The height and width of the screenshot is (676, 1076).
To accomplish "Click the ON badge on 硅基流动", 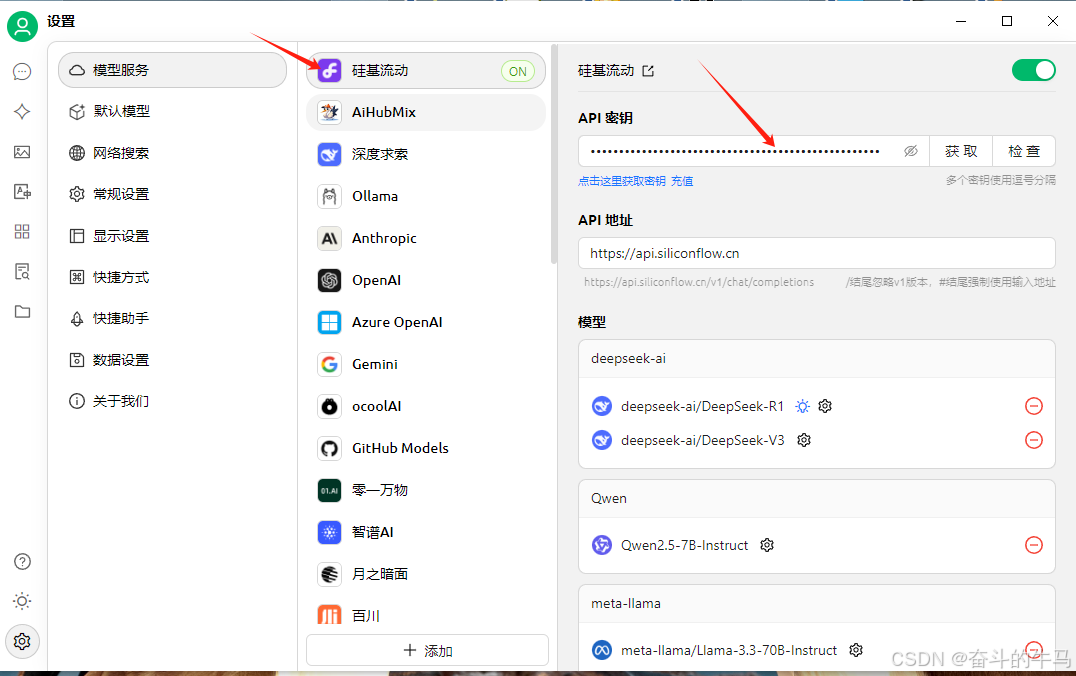I will (x=518, y=71).
